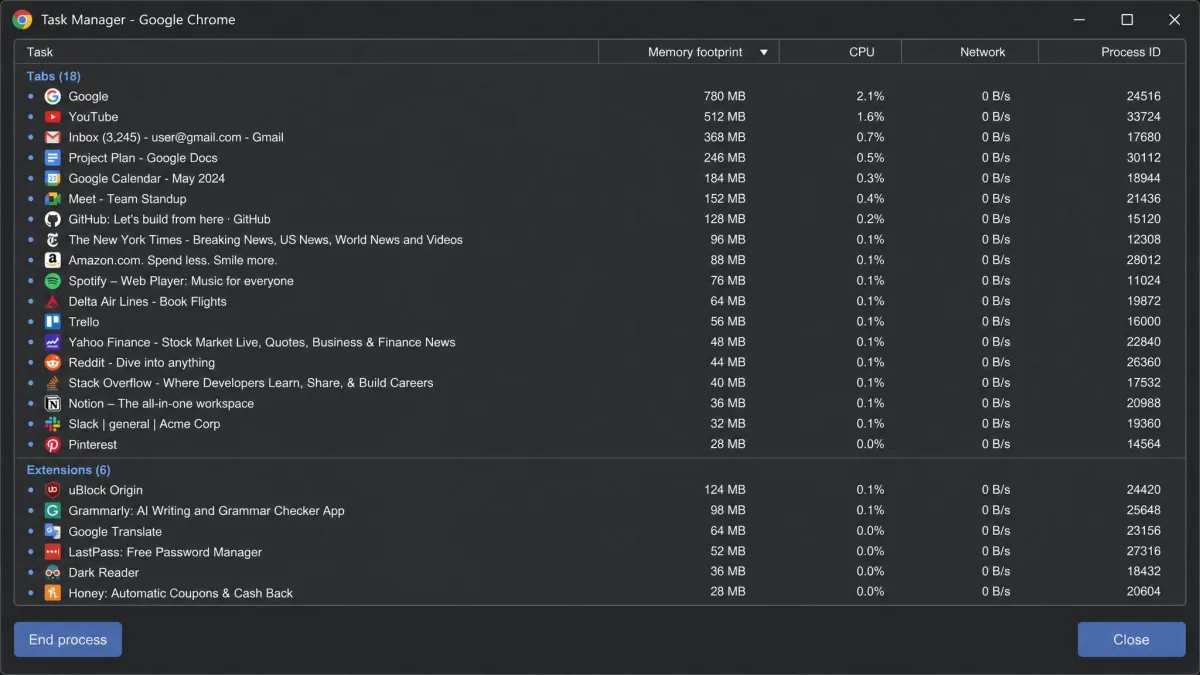Click the Delta Air Lines icon

53,301
